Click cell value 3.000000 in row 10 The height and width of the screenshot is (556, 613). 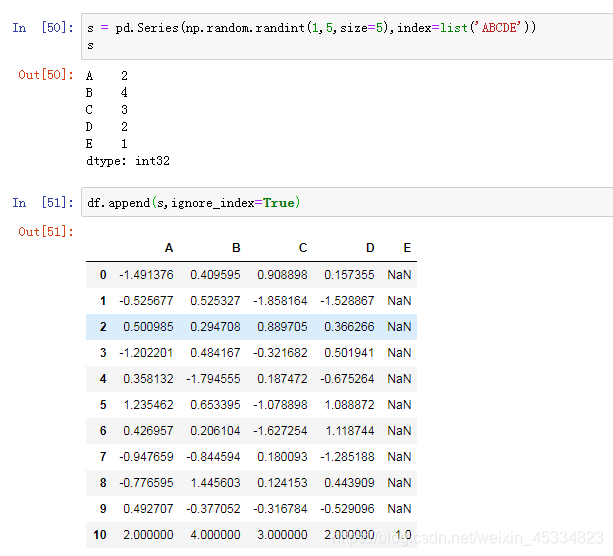(x=282, y=535)
